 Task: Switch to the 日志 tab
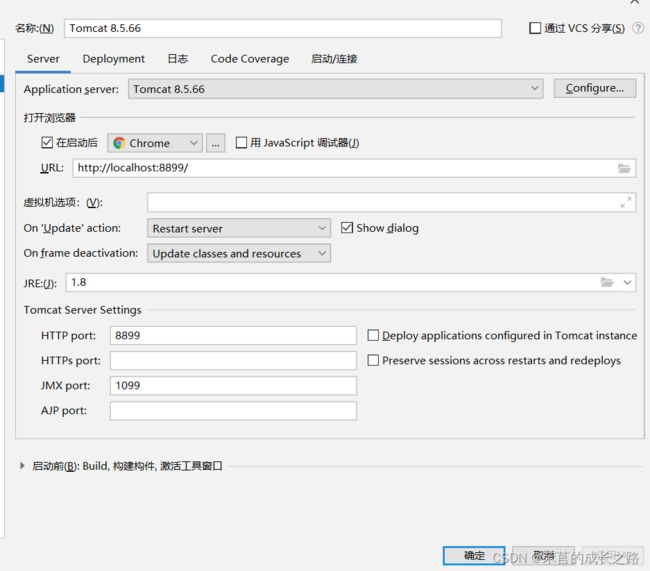click(x=177, y=59)
